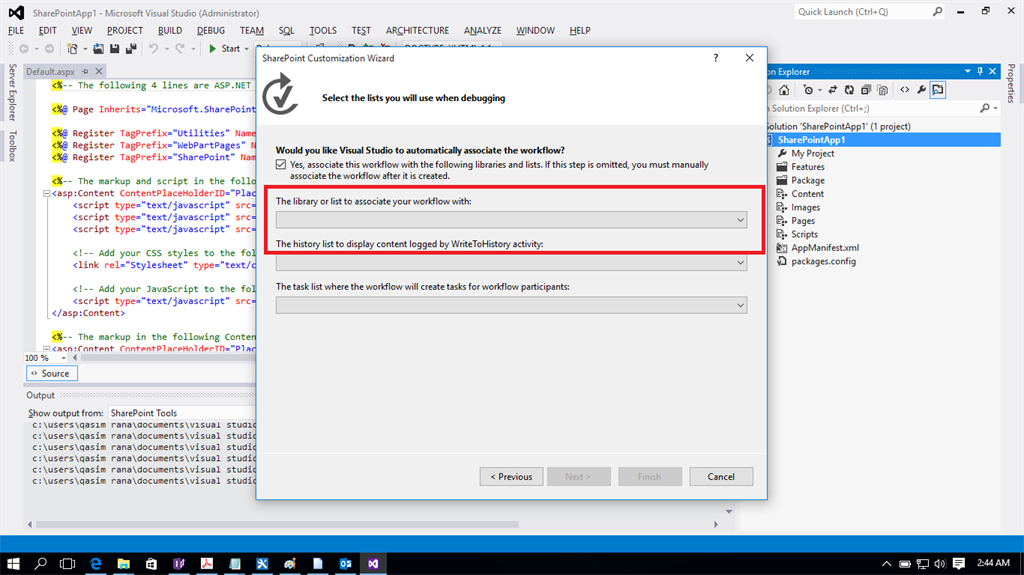Open the task list dropdown

(511, 305)
